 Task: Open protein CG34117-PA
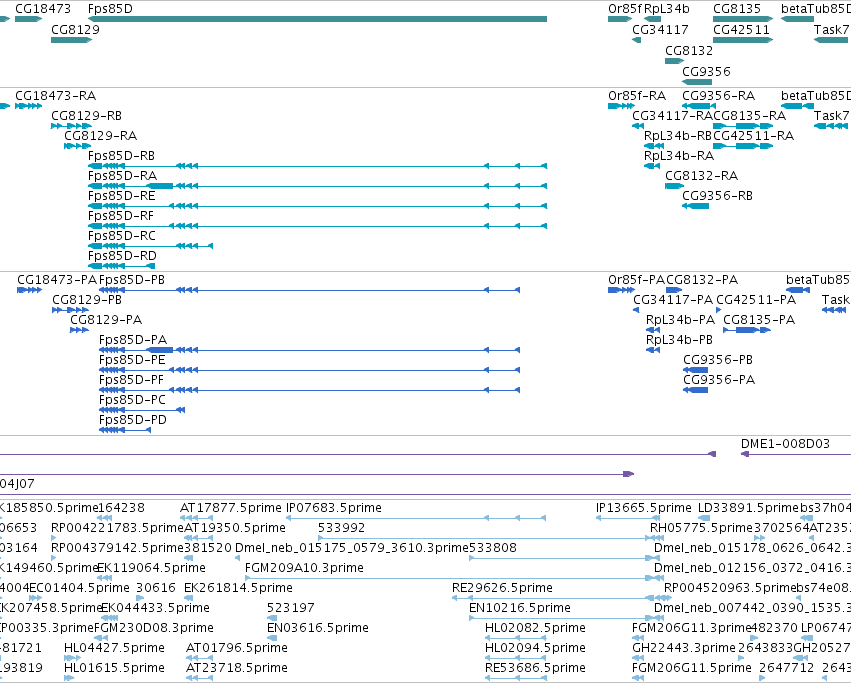pyautogui.click(x=673, y=300)
